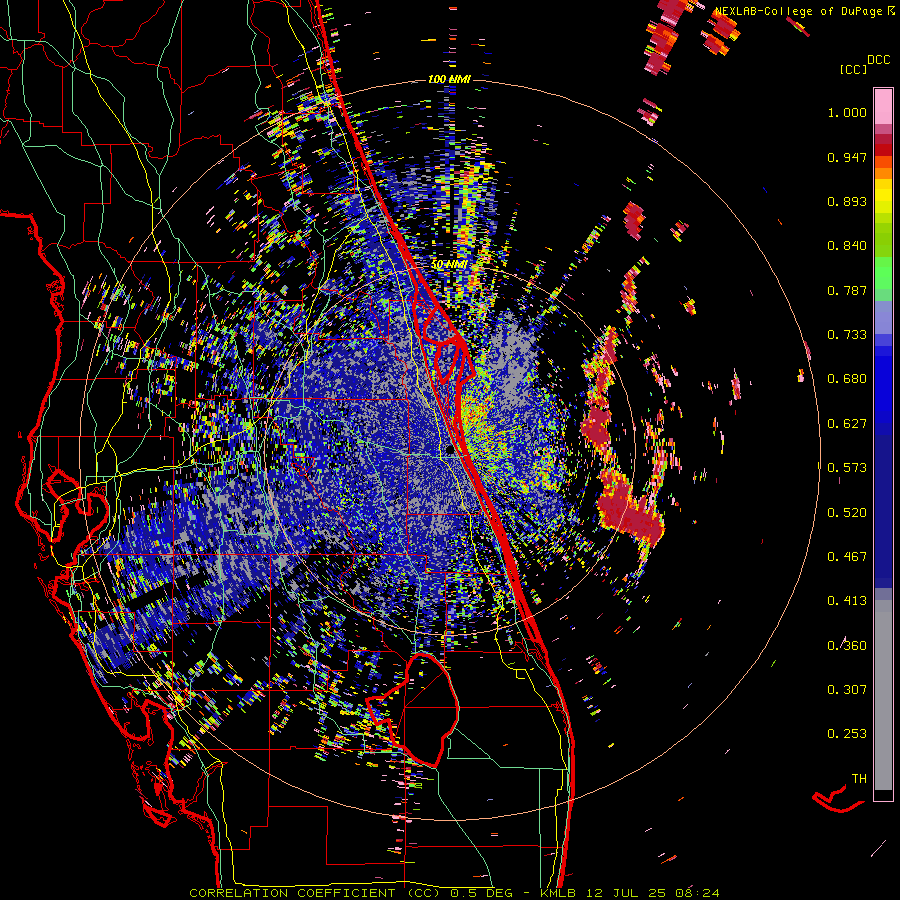Click the 12 JUL 25 date text
This screenshot has height=900, width=900.
[x=624, y=893]
